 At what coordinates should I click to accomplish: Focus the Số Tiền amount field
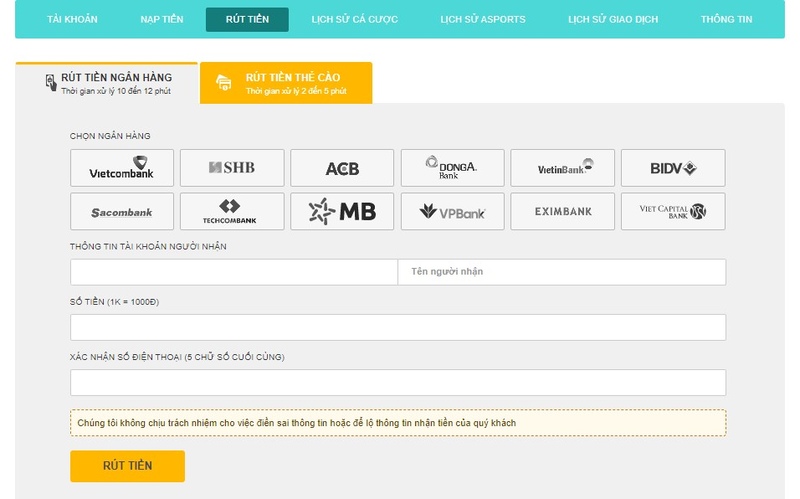(x=398, y=327)
